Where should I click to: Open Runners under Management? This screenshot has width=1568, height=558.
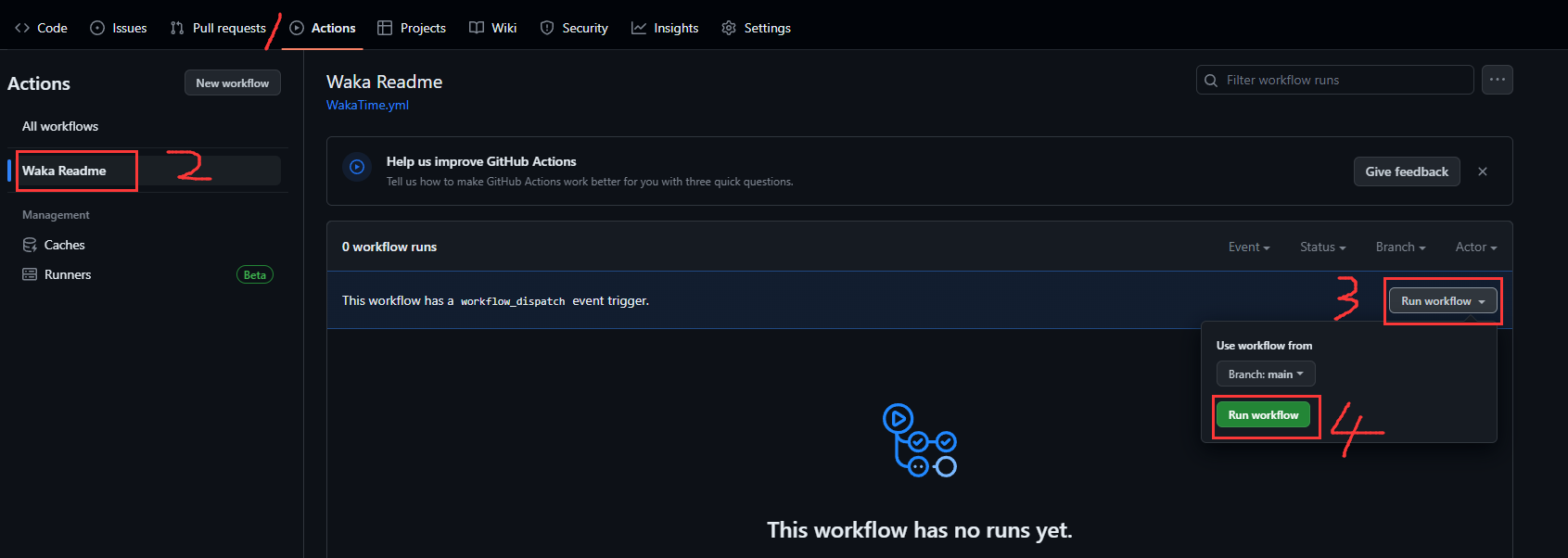coord(68,274)
